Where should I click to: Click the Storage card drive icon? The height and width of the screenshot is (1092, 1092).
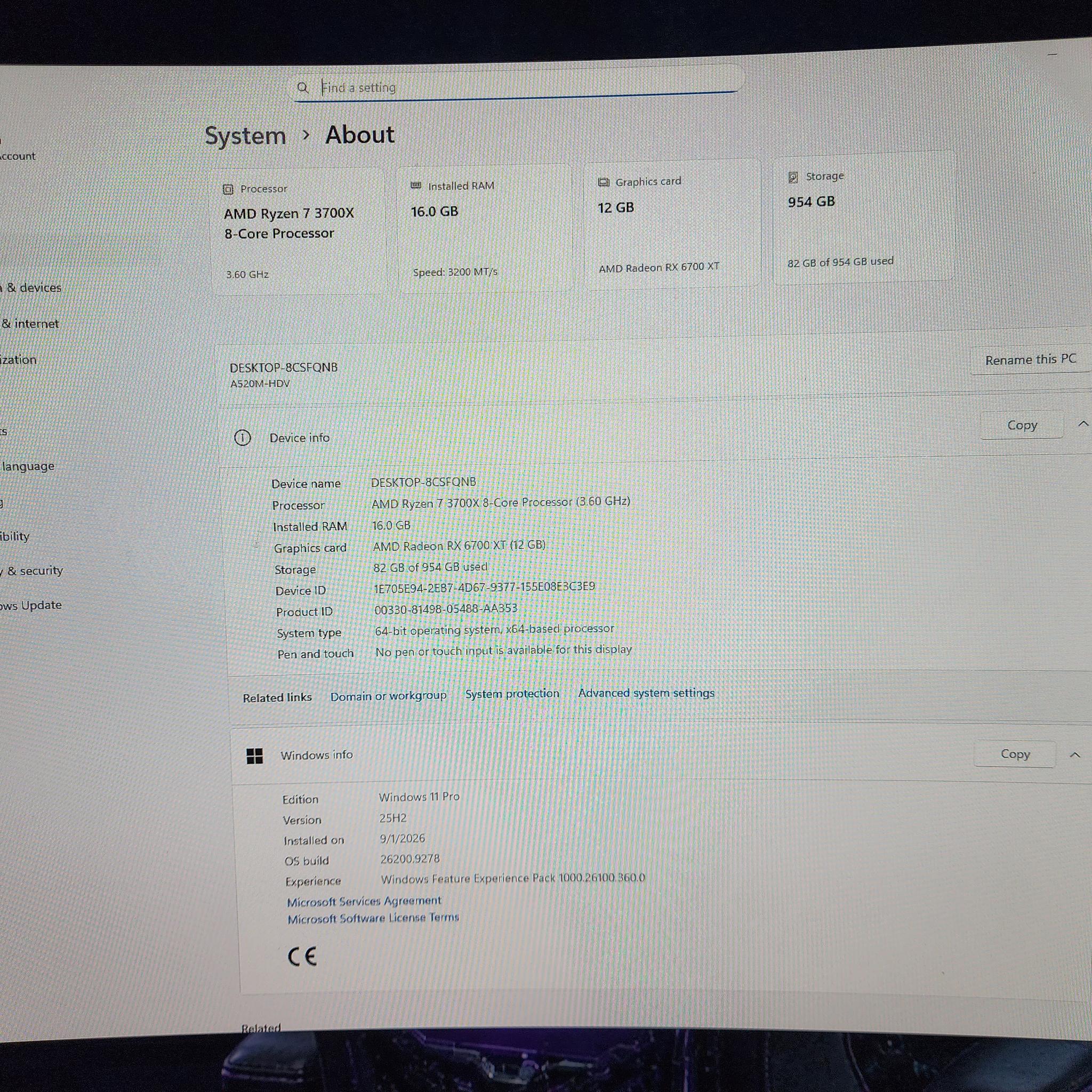click(x=793, y=178)
